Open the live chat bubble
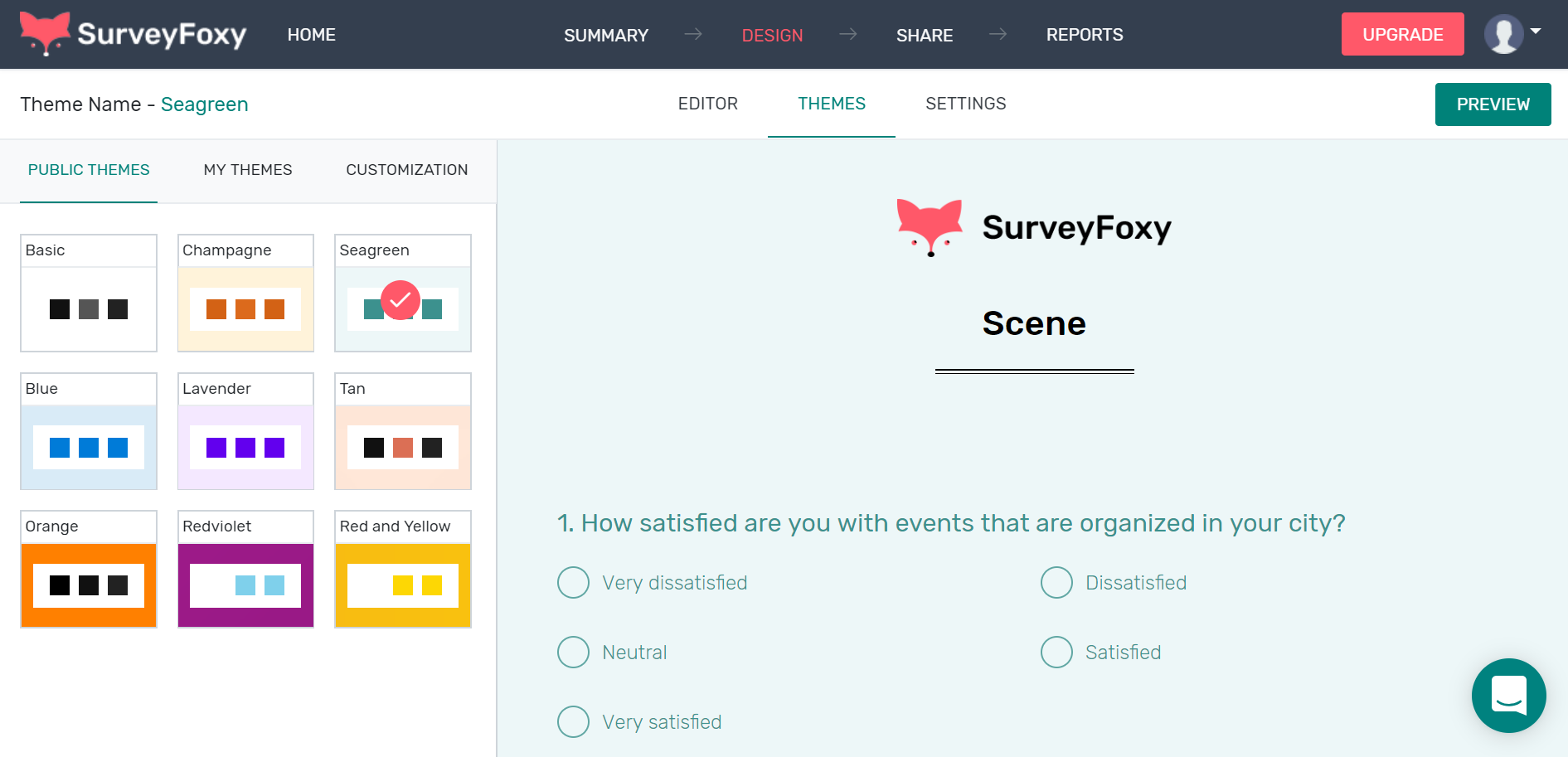 [1508, 696]
